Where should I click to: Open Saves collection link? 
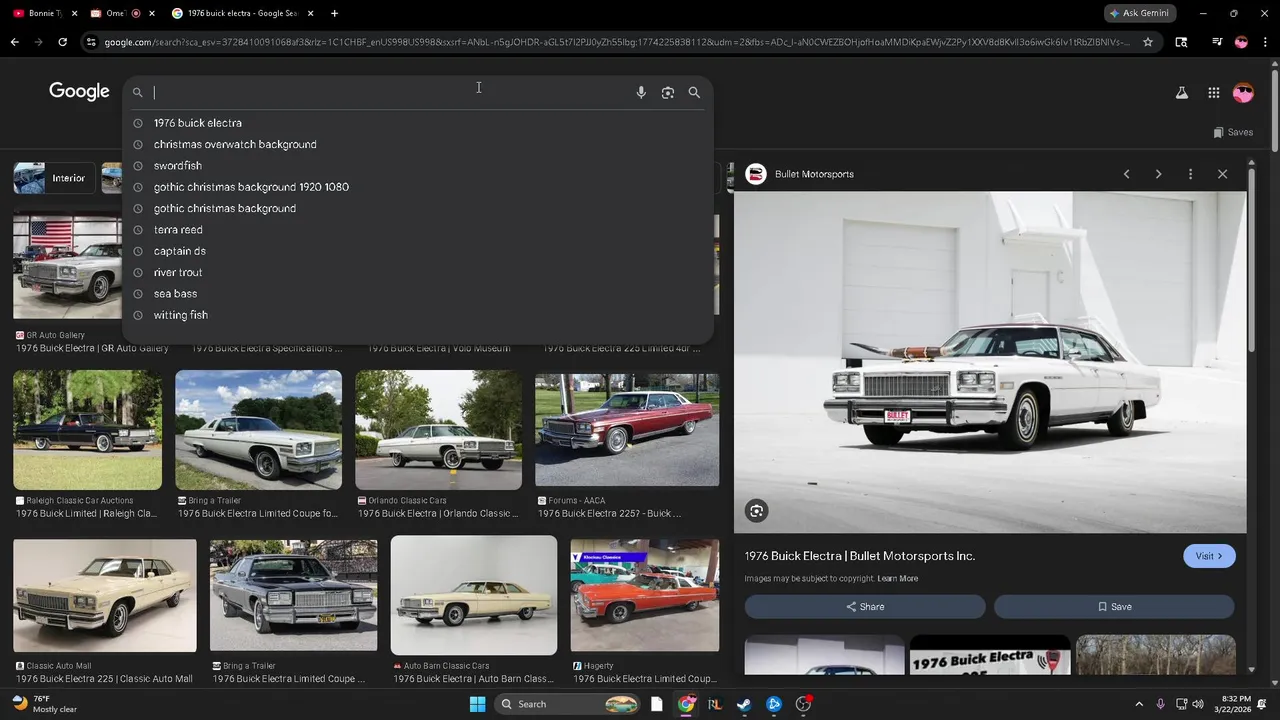[1232, 132]
